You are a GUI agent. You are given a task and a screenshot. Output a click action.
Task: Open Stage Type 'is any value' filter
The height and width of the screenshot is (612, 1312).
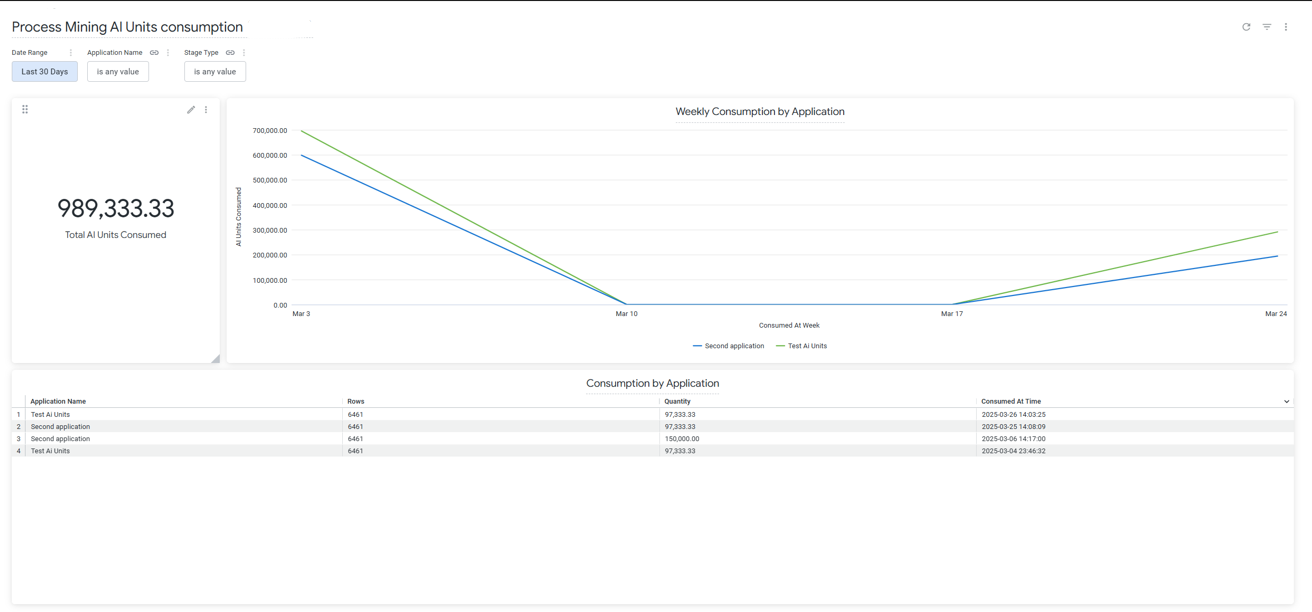(x=215, y=72)
